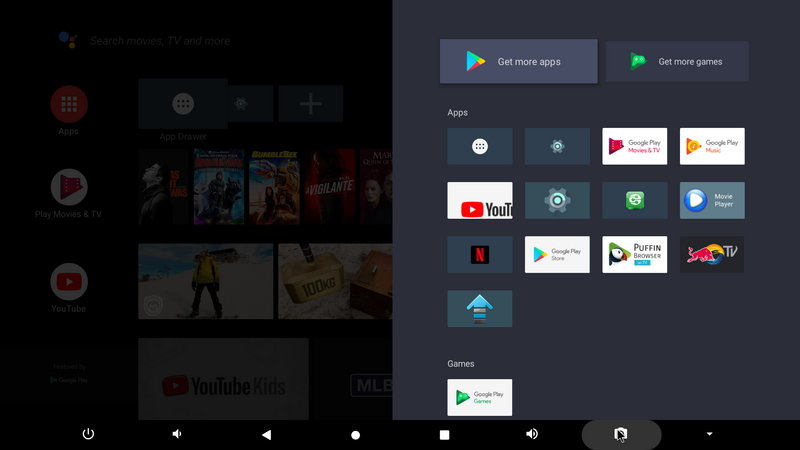800x450 pixels.
Task: Lower volume with the volume down icon
Action: pyautogui.click(x=177, y=434)
